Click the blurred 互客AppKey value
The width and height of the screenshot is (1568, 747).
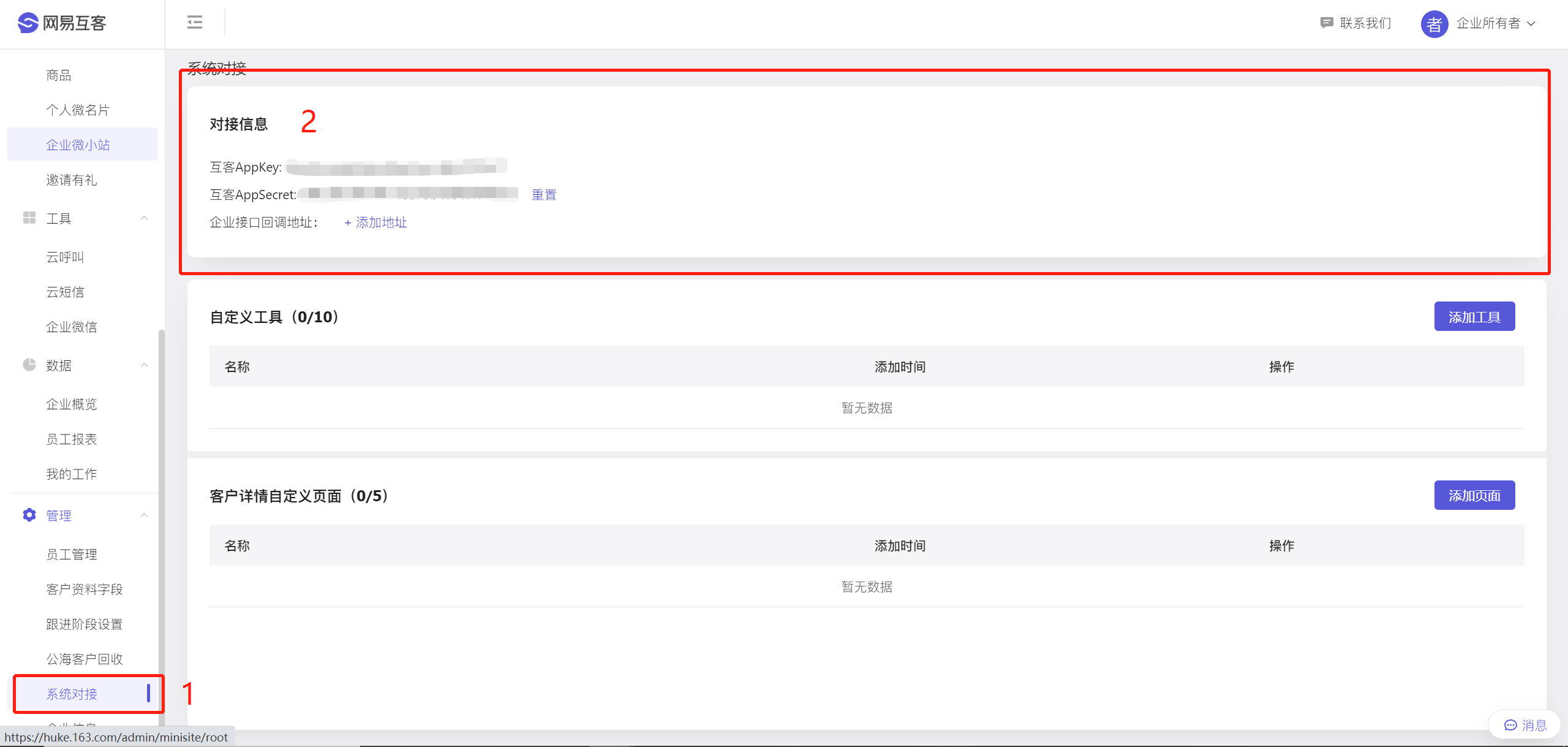(396, 167)
